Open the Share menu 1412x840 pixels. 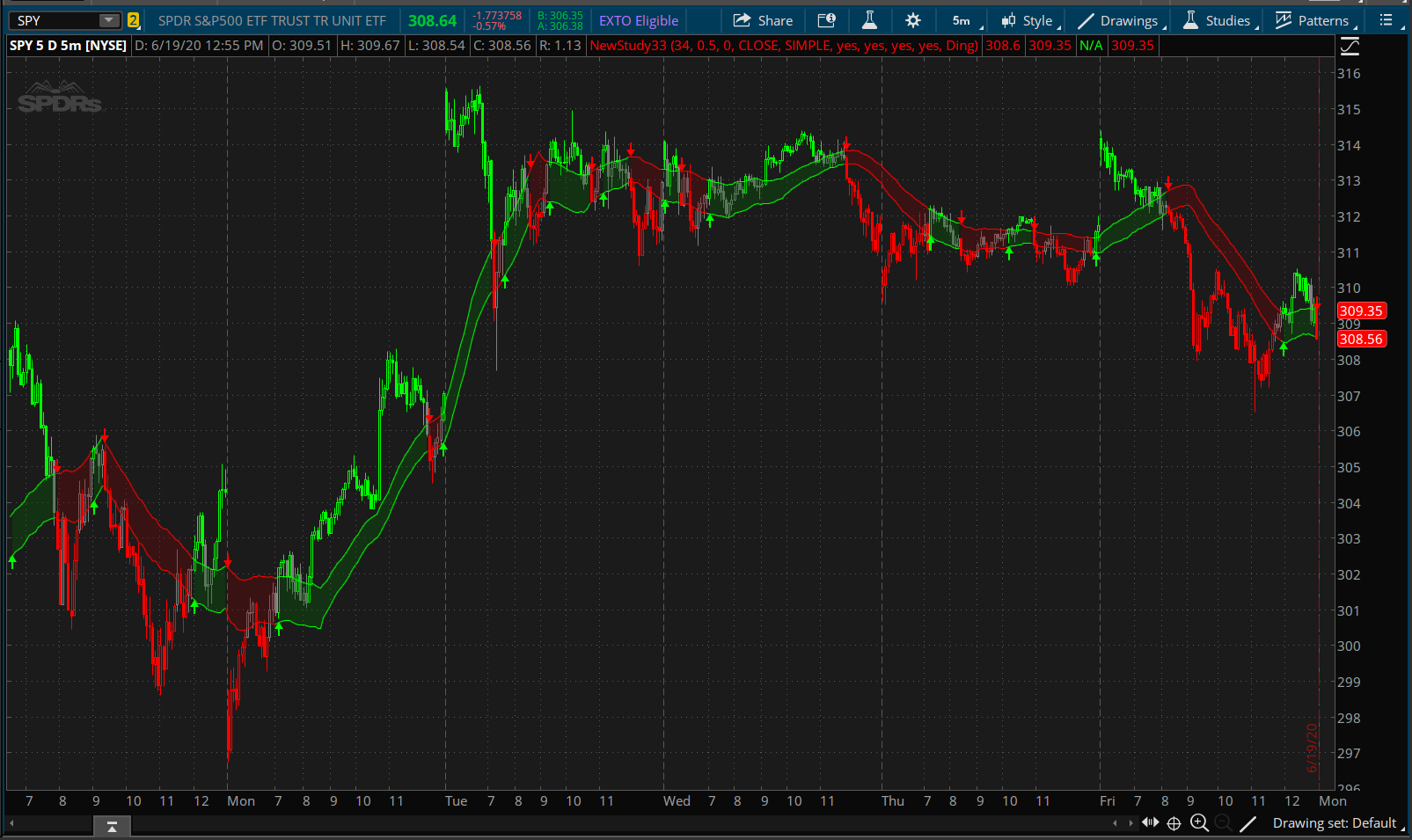coord(763,20)
